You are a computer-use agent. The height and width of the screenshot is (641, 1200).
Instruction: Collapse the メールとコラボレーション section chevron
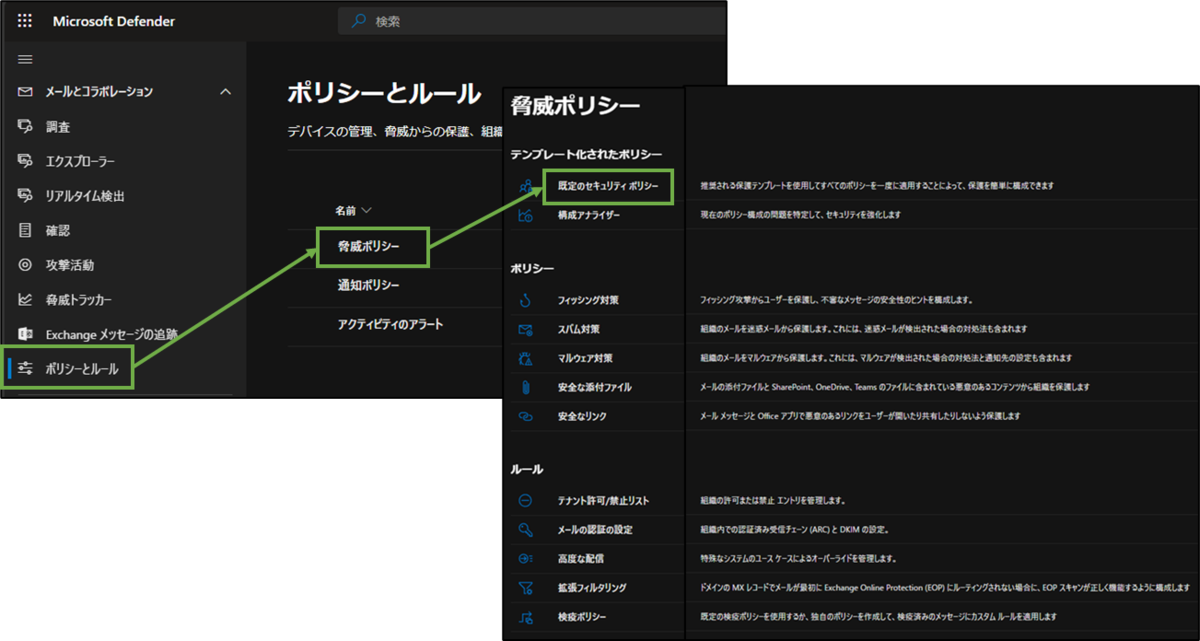pyautogui.click(x=225, y=92)
